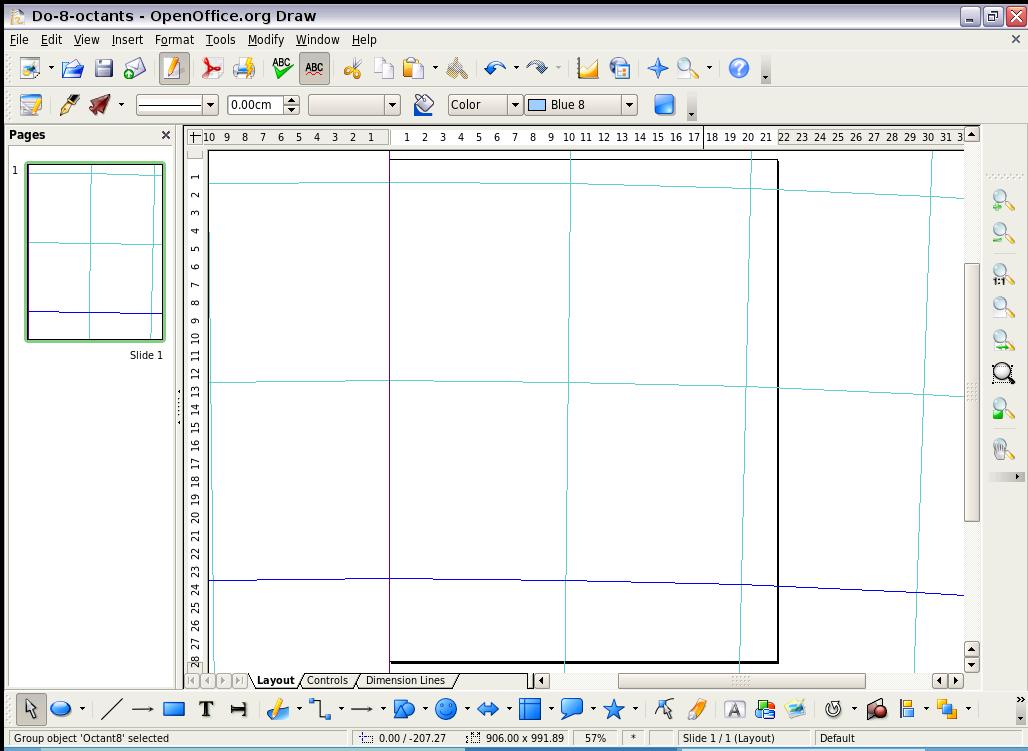Click 'Slide 1 / 1 (Layout)' status field
The width and height of the screenshot is (1028, 751).
pyautogui.click(x=743, y=738)
